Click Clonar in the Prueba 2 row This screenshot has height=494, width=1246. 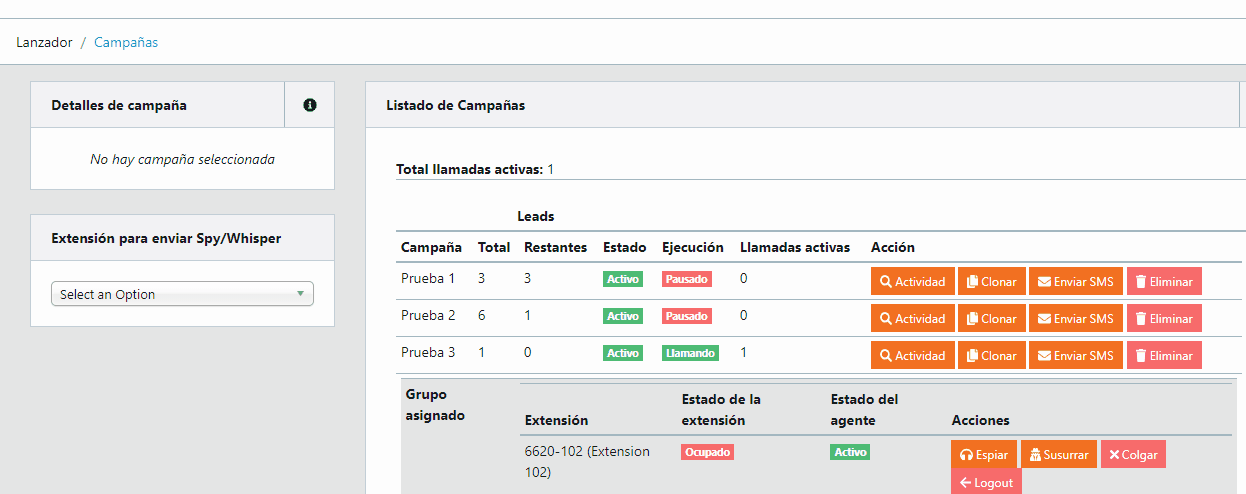[991, 318]
